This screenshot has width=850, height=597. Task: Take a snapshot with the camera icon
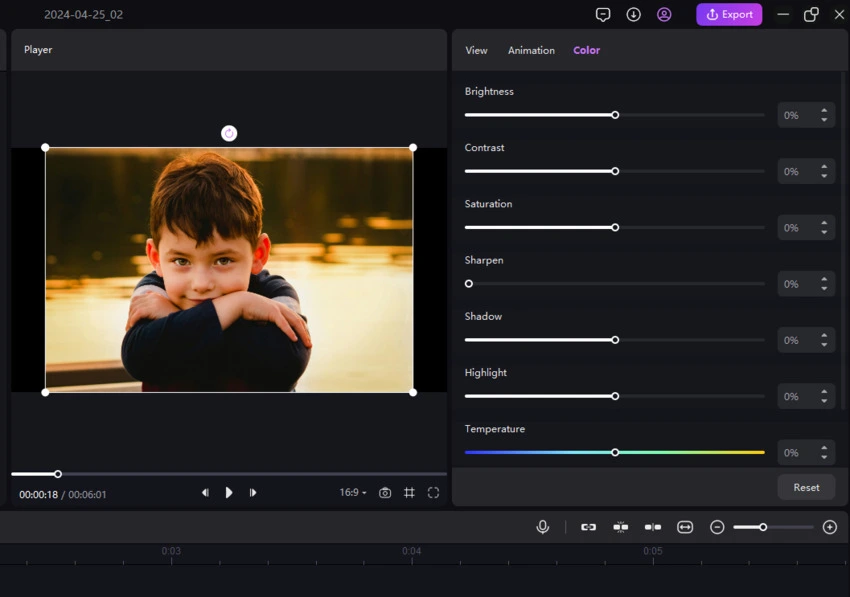pyautogui.click(x=385, y=493)
